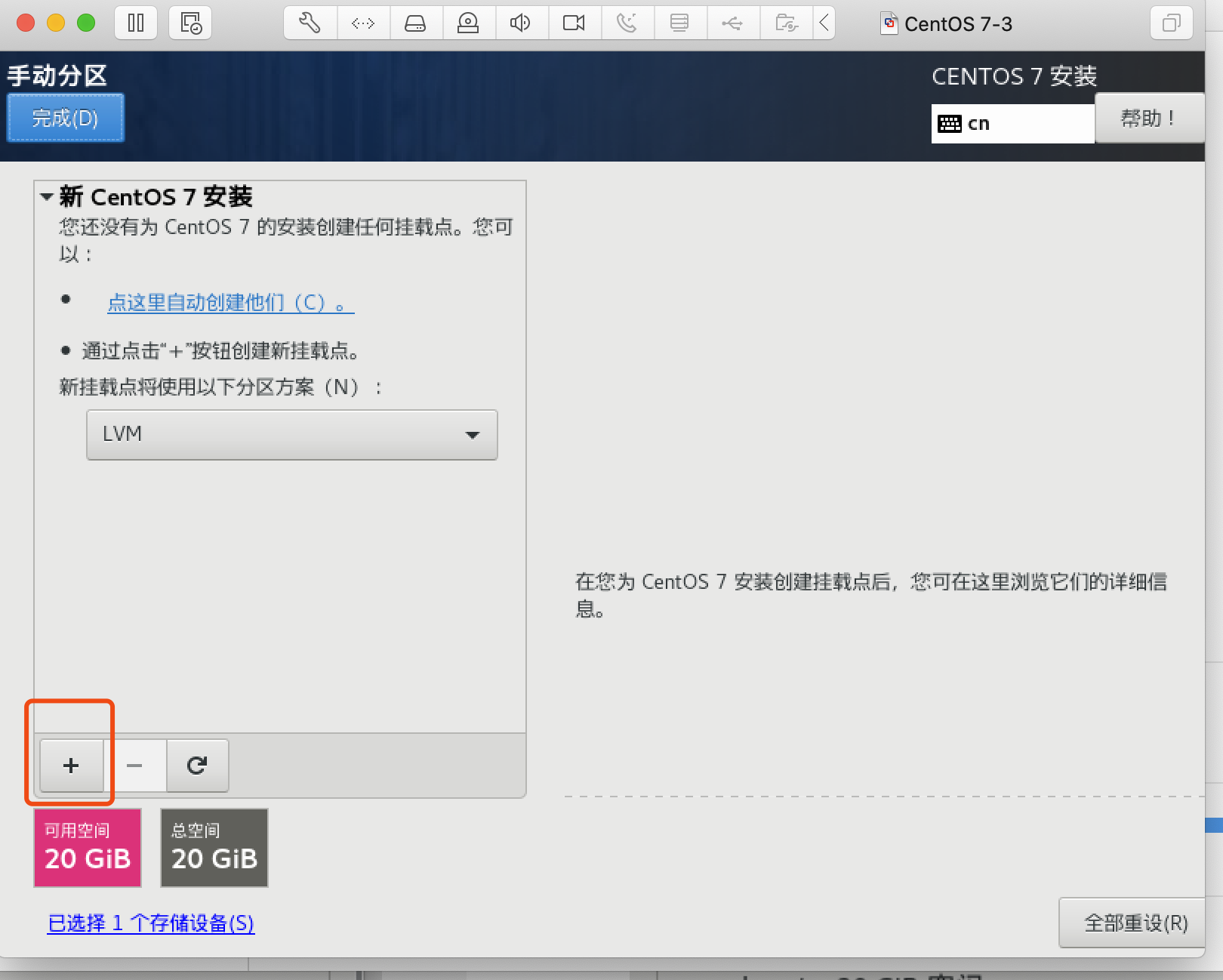Viewport: 1223px width, 980px height.
Task: Click the 新挂载点将使用以下分区方案 label
Action: 221,387
